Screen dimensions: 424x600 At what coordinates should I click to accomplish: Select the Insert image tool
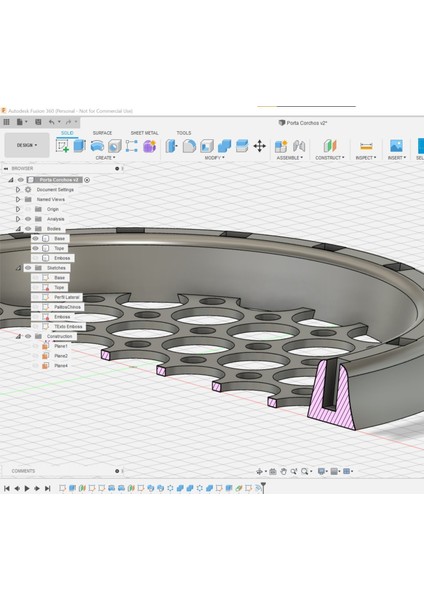(x=396, y=146)
